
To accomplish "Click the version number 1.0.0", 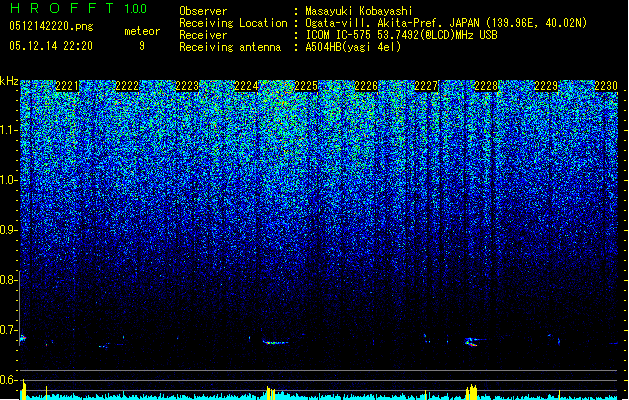I will tap(136, 9).
